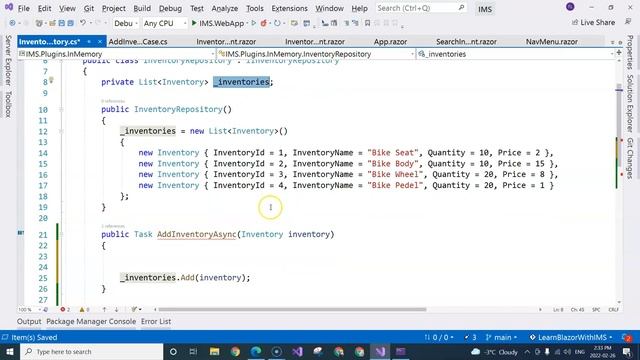Switch to the SearchIn...nt.razor tab
This screenshot has height=360, width=640.
[466, 42]
